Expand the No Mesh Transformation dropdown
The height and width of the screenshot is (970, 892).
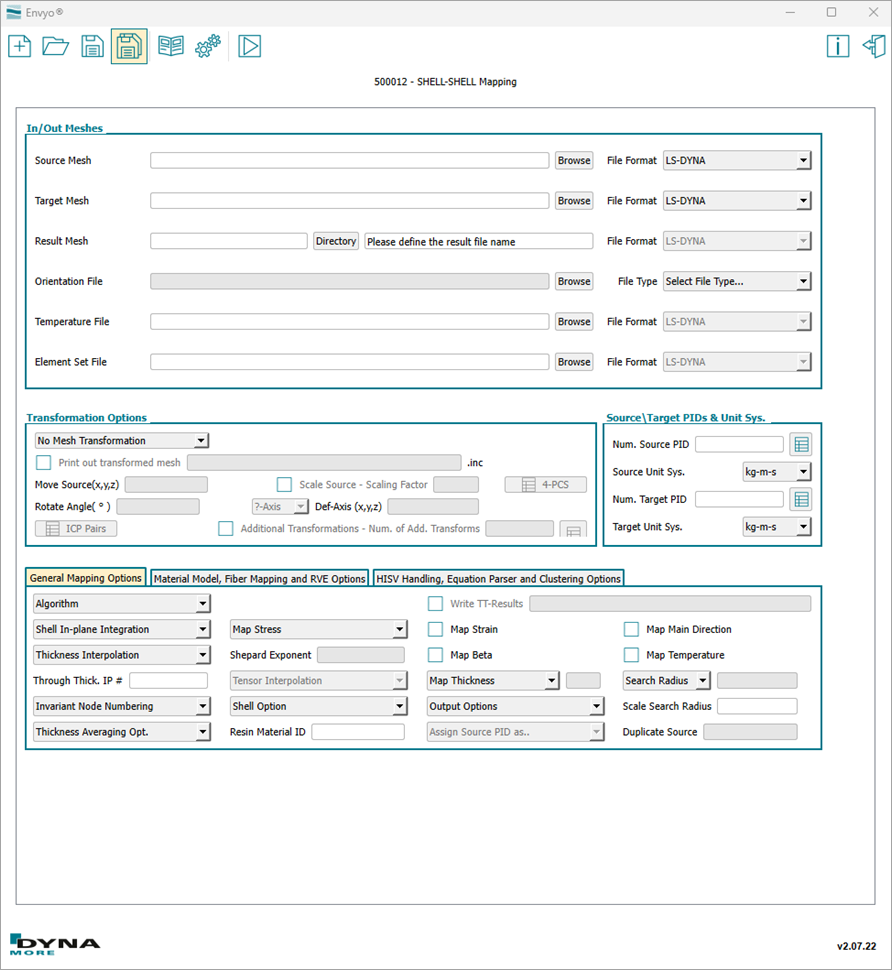121,441
